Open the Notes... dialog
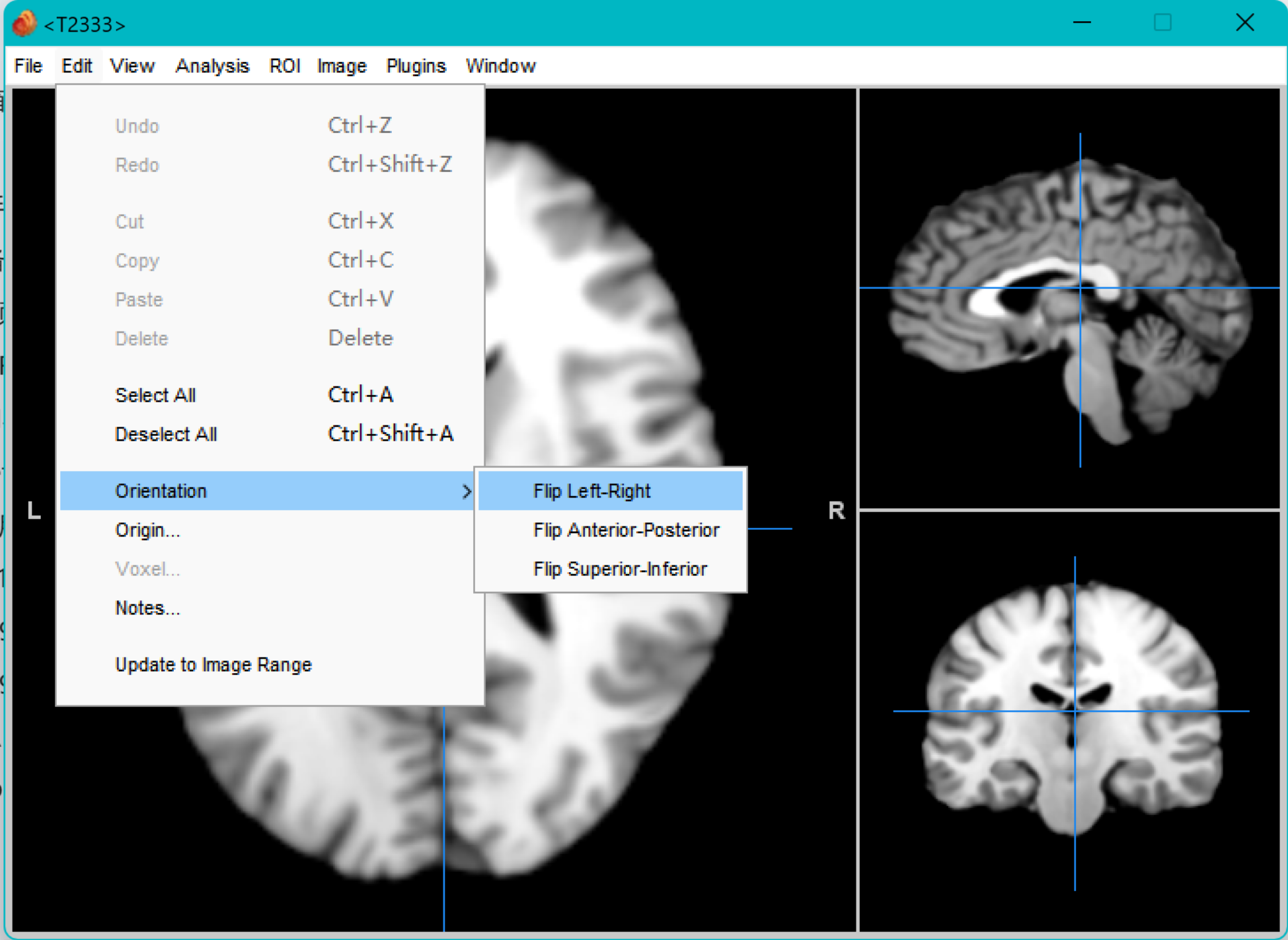Screen dimensions: 1288x940 tap(147, 608)
